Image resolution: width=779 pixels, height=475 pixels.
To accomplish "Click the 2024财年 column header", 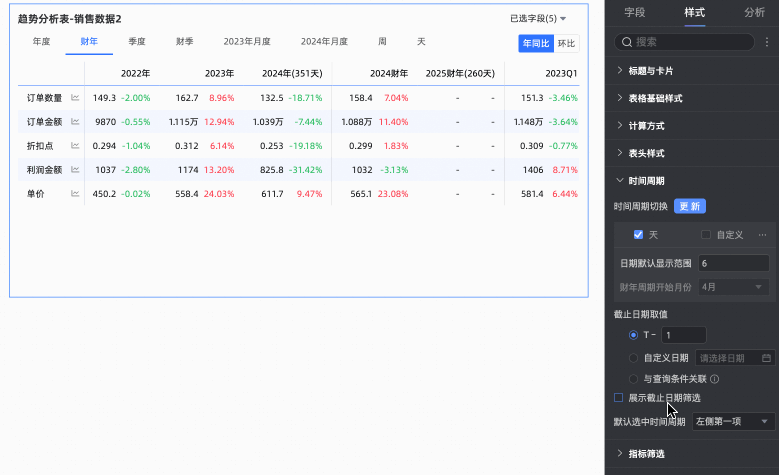I will point(389,74).
